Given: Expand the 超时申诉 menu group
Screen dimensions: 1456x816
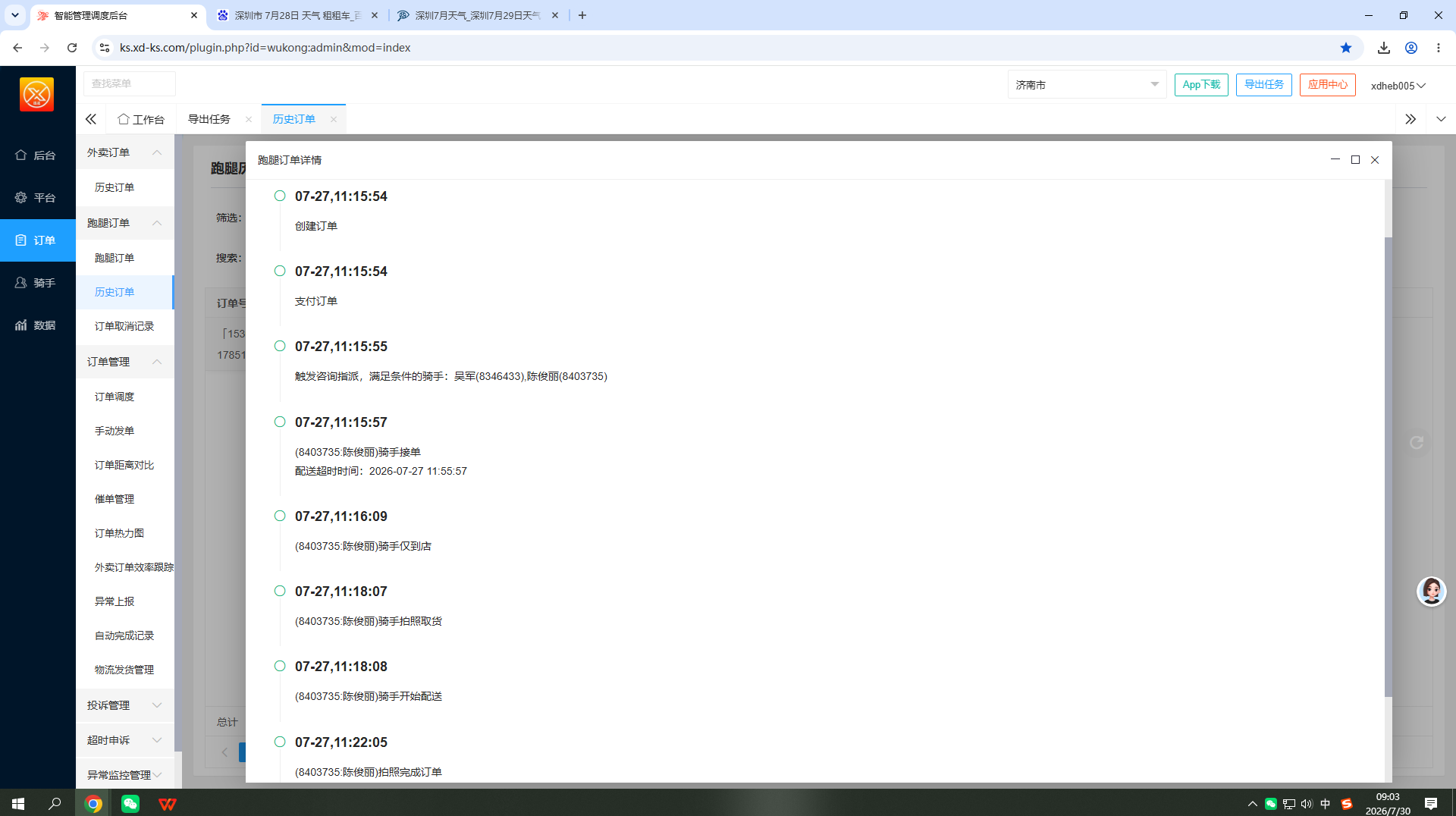Looking at the screenshot, I should (x=125, y=740).
